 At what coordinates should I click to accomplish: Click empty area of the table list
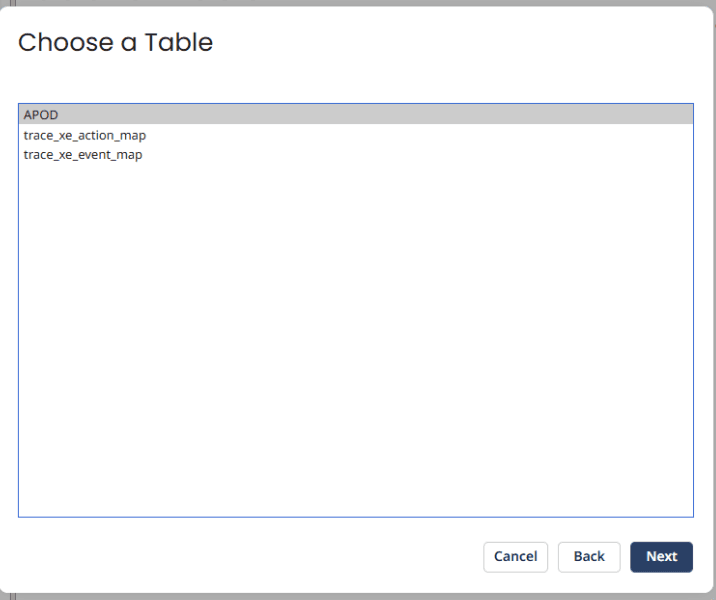355,340
